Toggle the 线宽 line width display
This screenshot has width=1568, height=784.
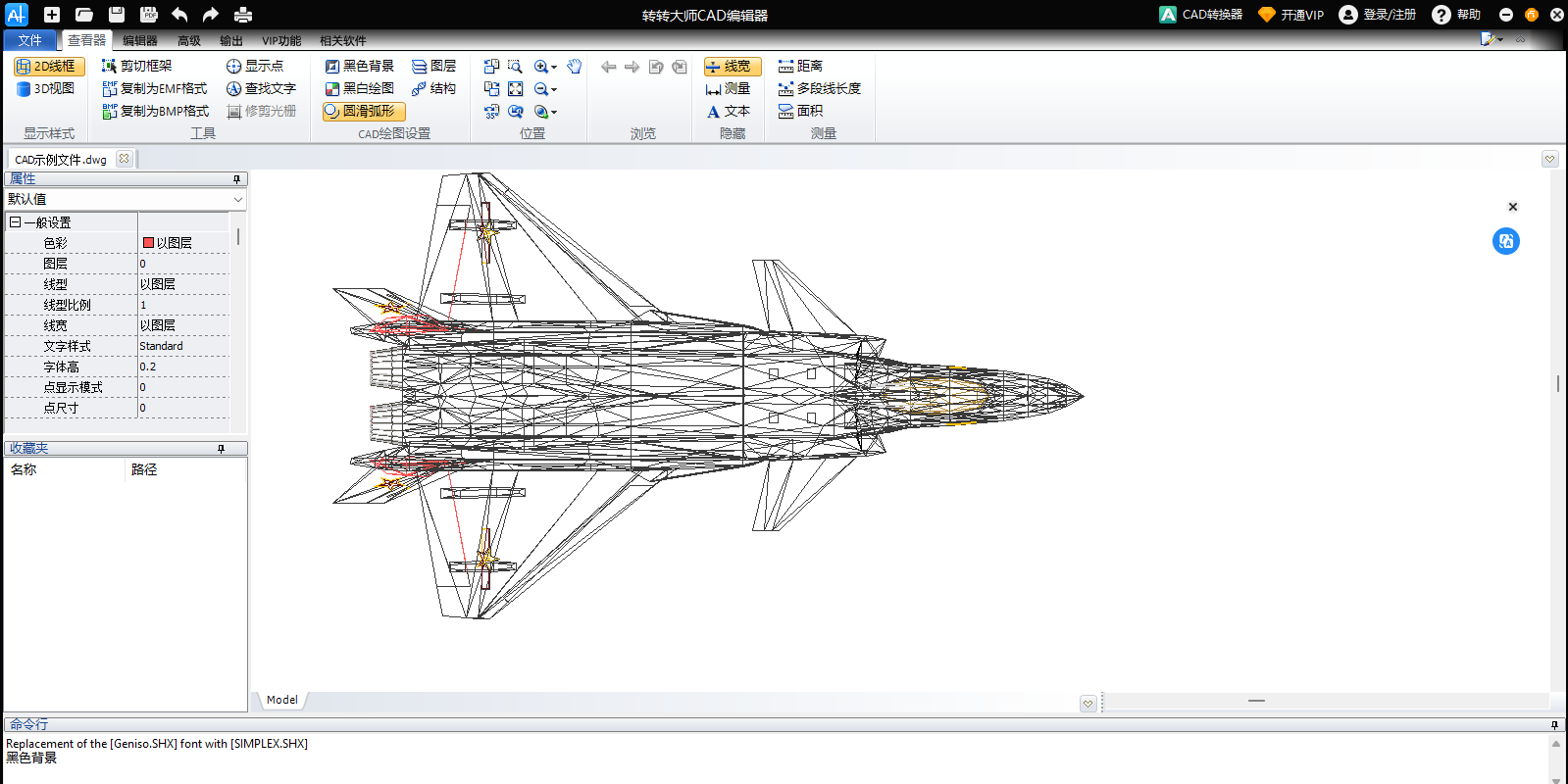tap(732, 67)
